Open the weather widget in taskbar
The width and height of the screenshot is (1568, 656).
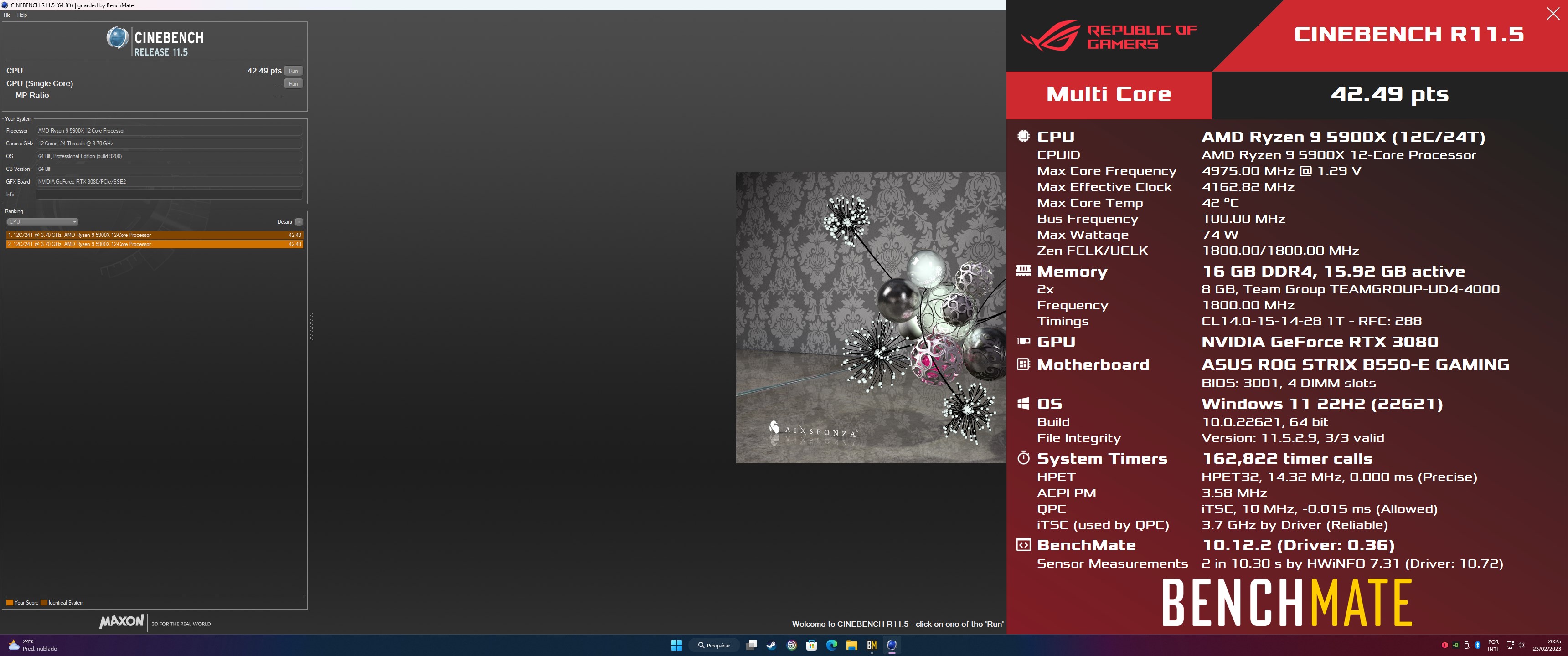(33, 645)
